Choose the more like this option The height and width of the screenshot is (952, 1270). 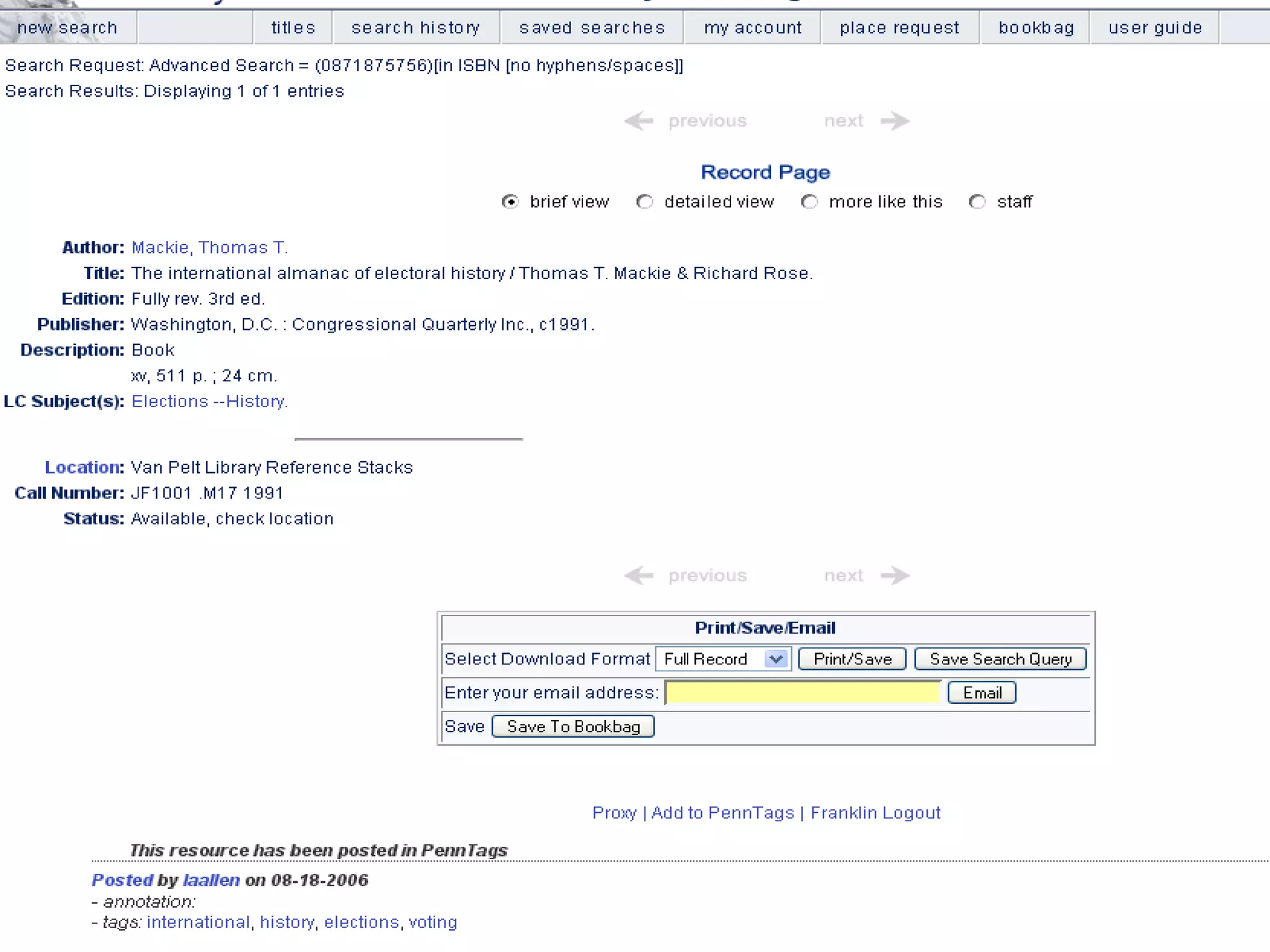pos(809,202)
